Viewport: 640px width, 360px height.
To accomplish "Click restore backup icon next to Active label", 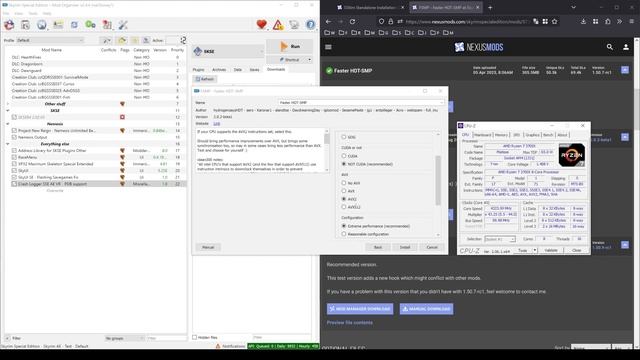I will tap(146, 40).
